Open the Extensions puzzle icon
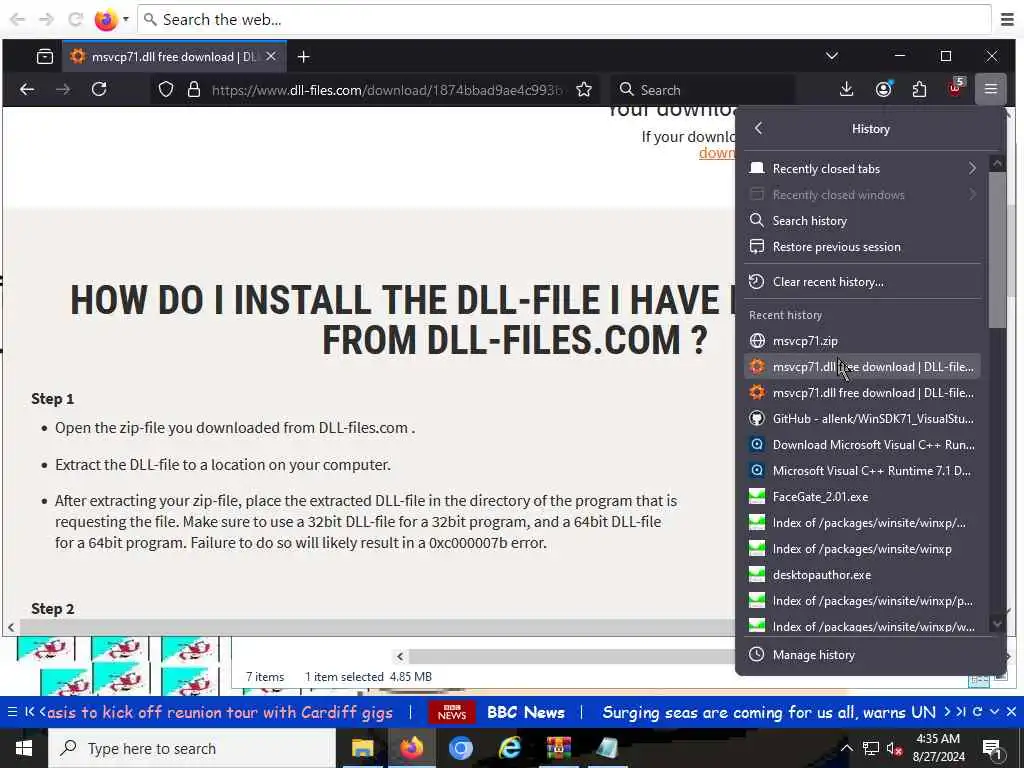Image resolution: width=1024 pixels, height=768 pixels. coord(920,89)
